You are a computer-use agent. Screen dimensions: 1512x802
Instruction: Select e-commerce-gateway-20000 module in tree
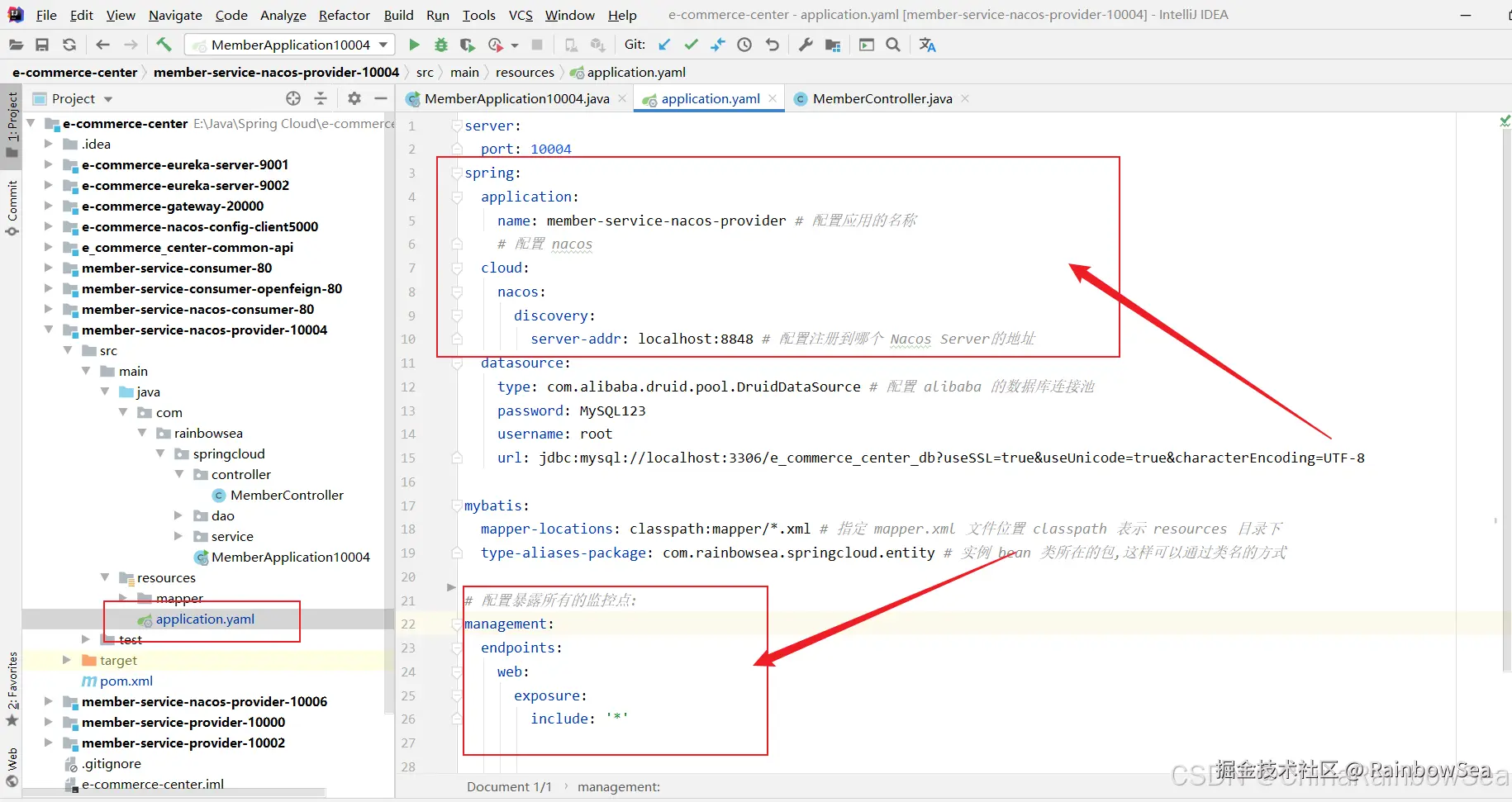172,206
